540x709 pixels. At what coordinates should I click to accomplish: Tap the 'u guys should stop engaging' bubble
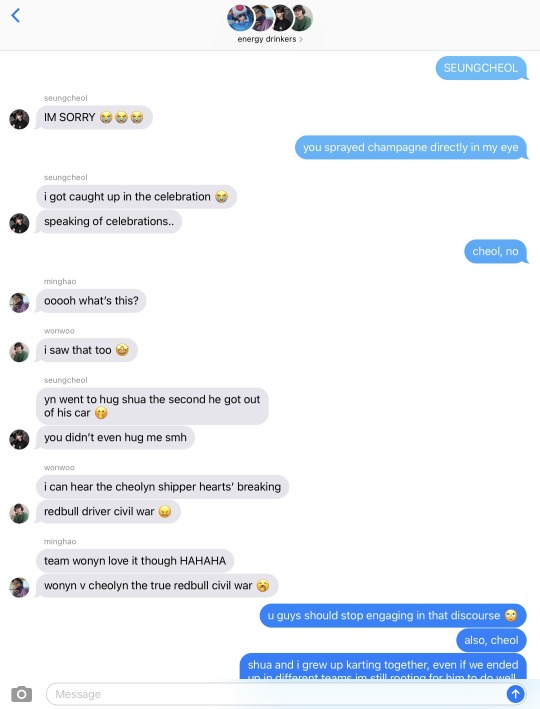click(393, 615)
